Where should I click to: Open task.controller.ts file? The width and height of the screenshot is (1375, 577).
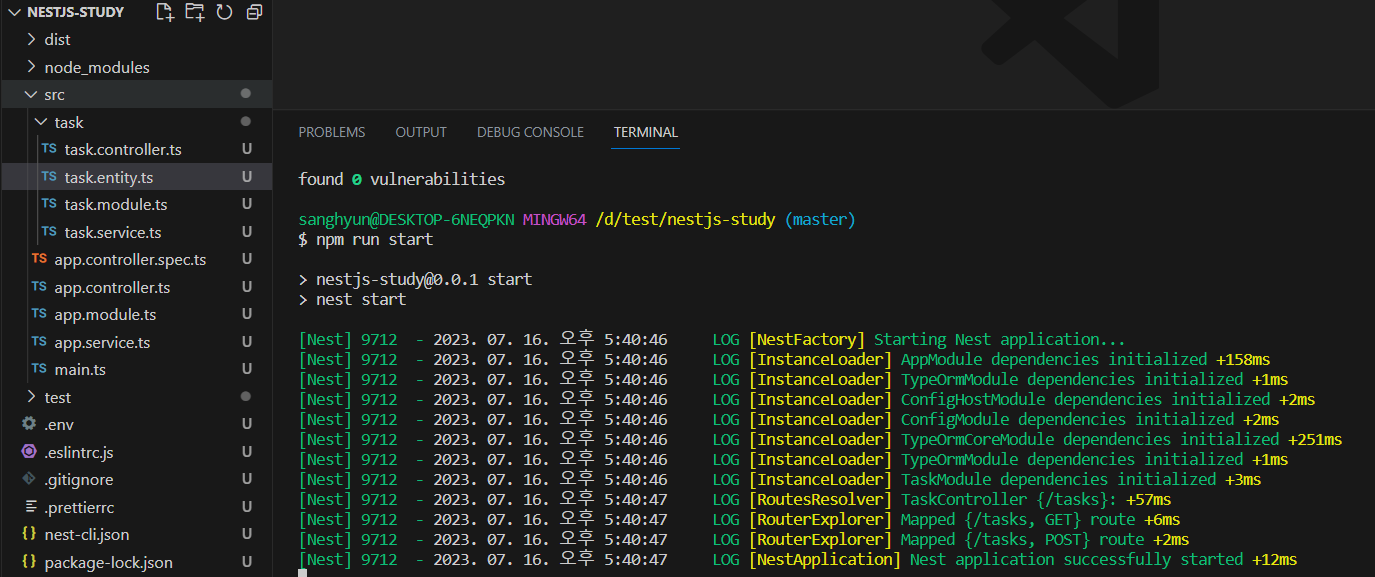[x=123, y=150]
